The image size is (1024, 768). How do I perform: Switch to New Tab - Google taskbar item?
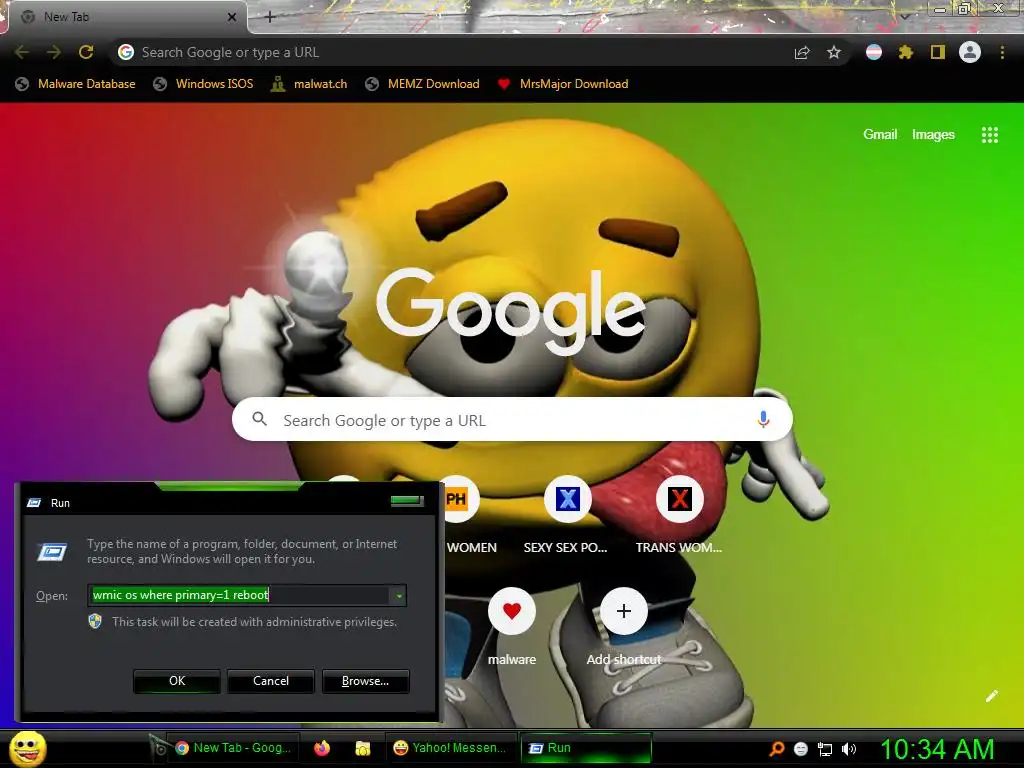click(x=233, y=748)
